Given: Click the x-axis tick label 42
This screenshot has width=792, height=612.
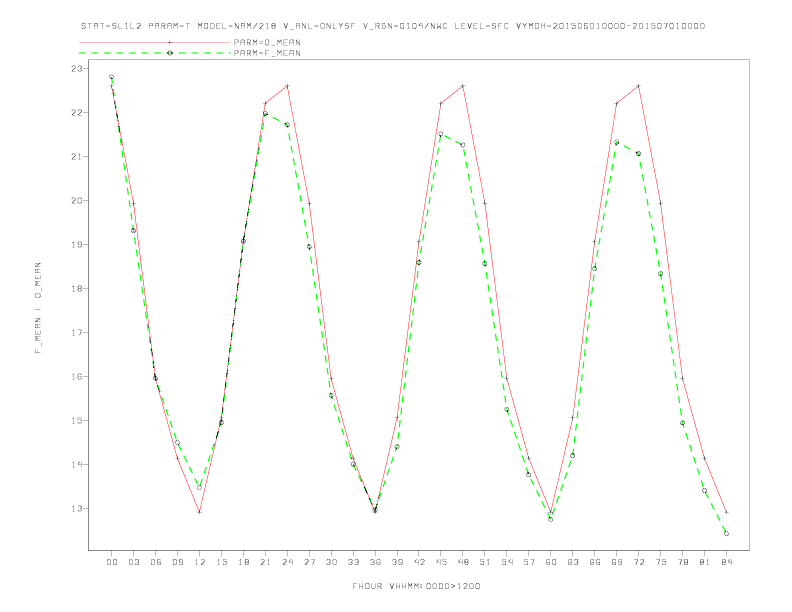Looking at the screenshot, I should [419, 562].
